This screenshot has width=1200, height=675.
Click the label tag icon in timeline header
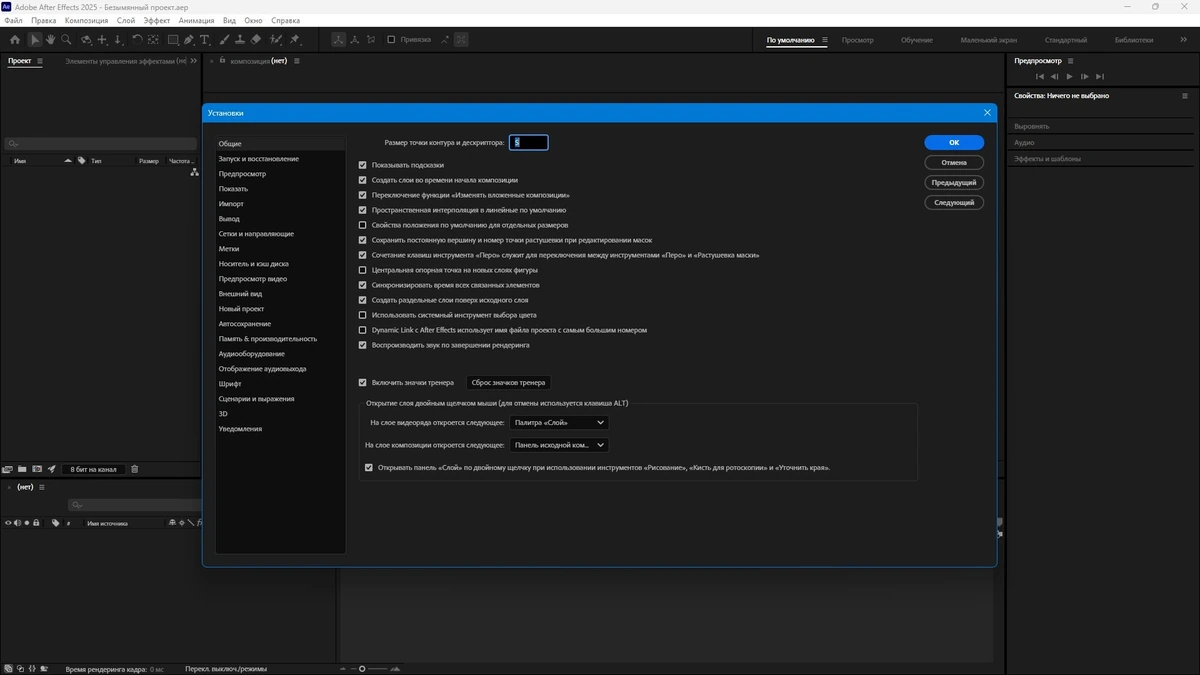click(x=56, y=523)
